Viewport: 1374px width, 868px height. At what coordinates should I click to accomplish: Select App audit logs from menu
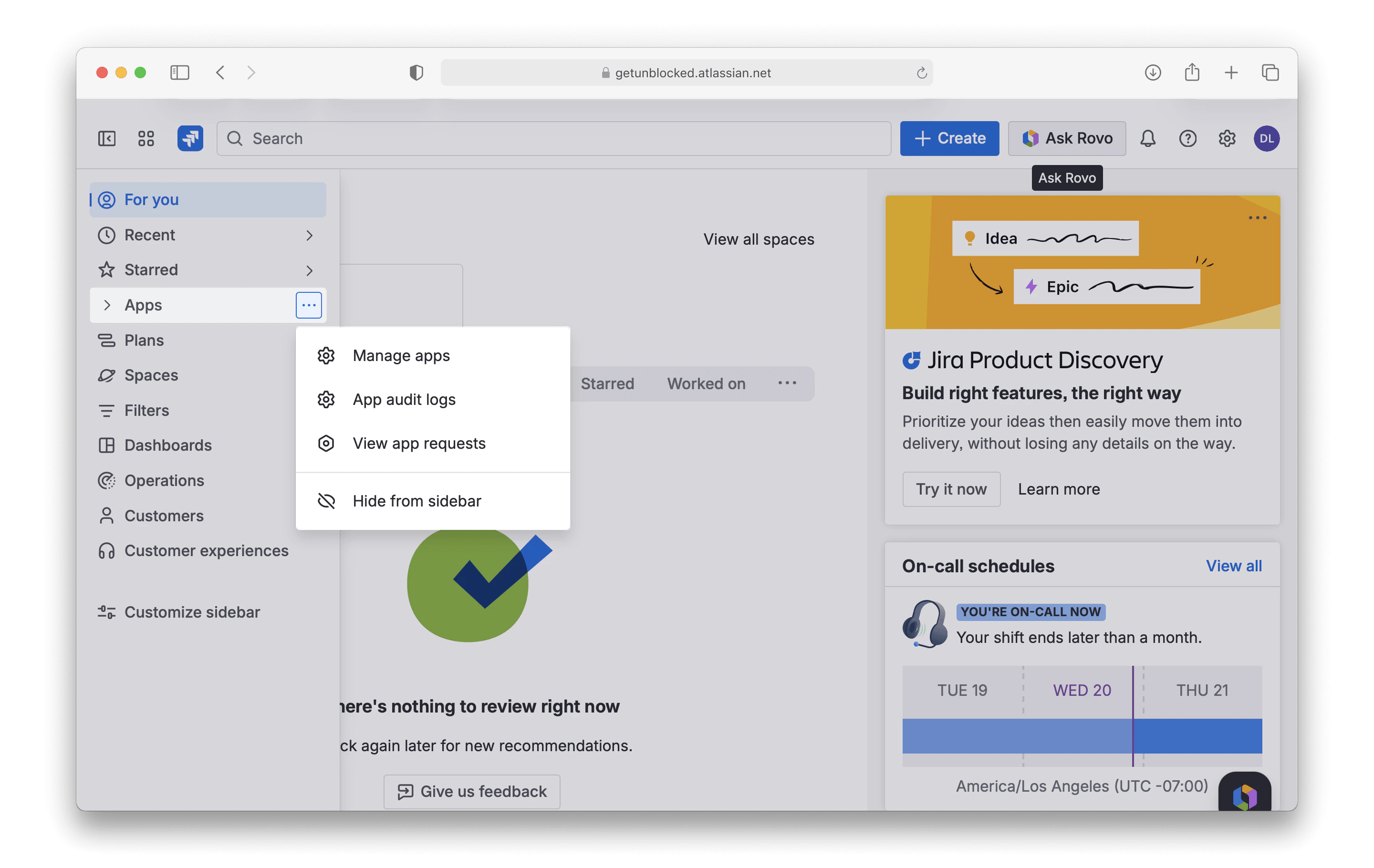click(433, 399)
